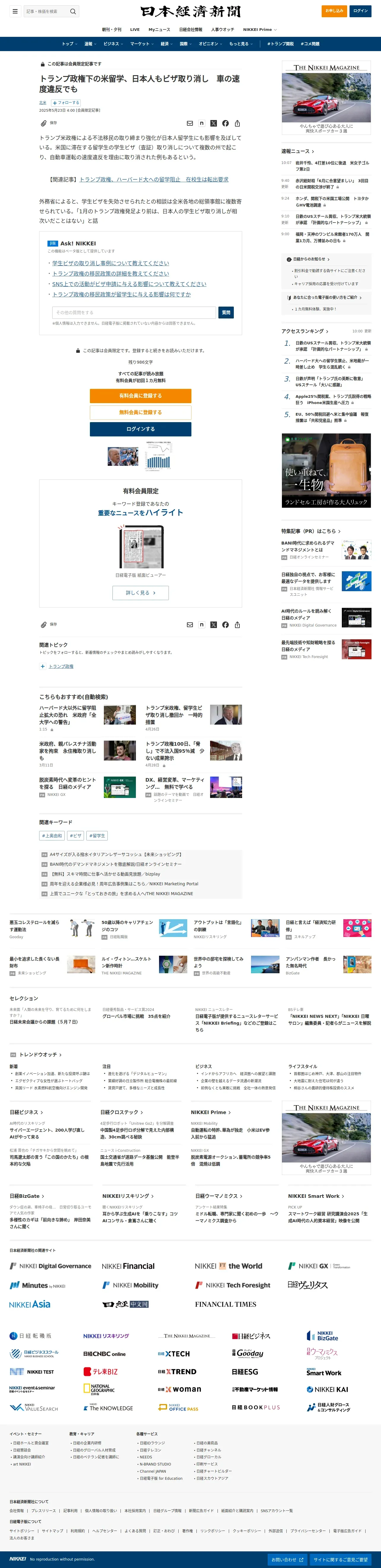Click the note icon below the article
381x1568 pixels.
202,624
